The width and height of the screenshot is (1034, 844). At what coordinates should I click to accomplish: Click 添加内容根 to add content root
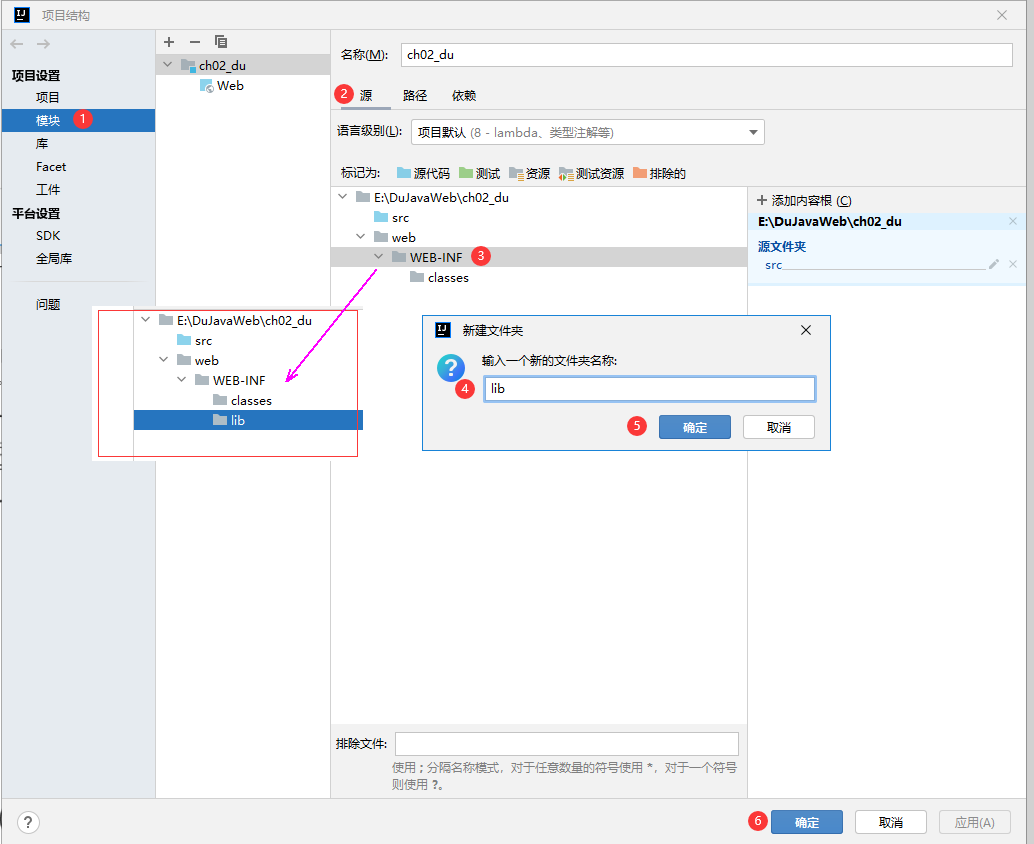[x=804, y=200]
